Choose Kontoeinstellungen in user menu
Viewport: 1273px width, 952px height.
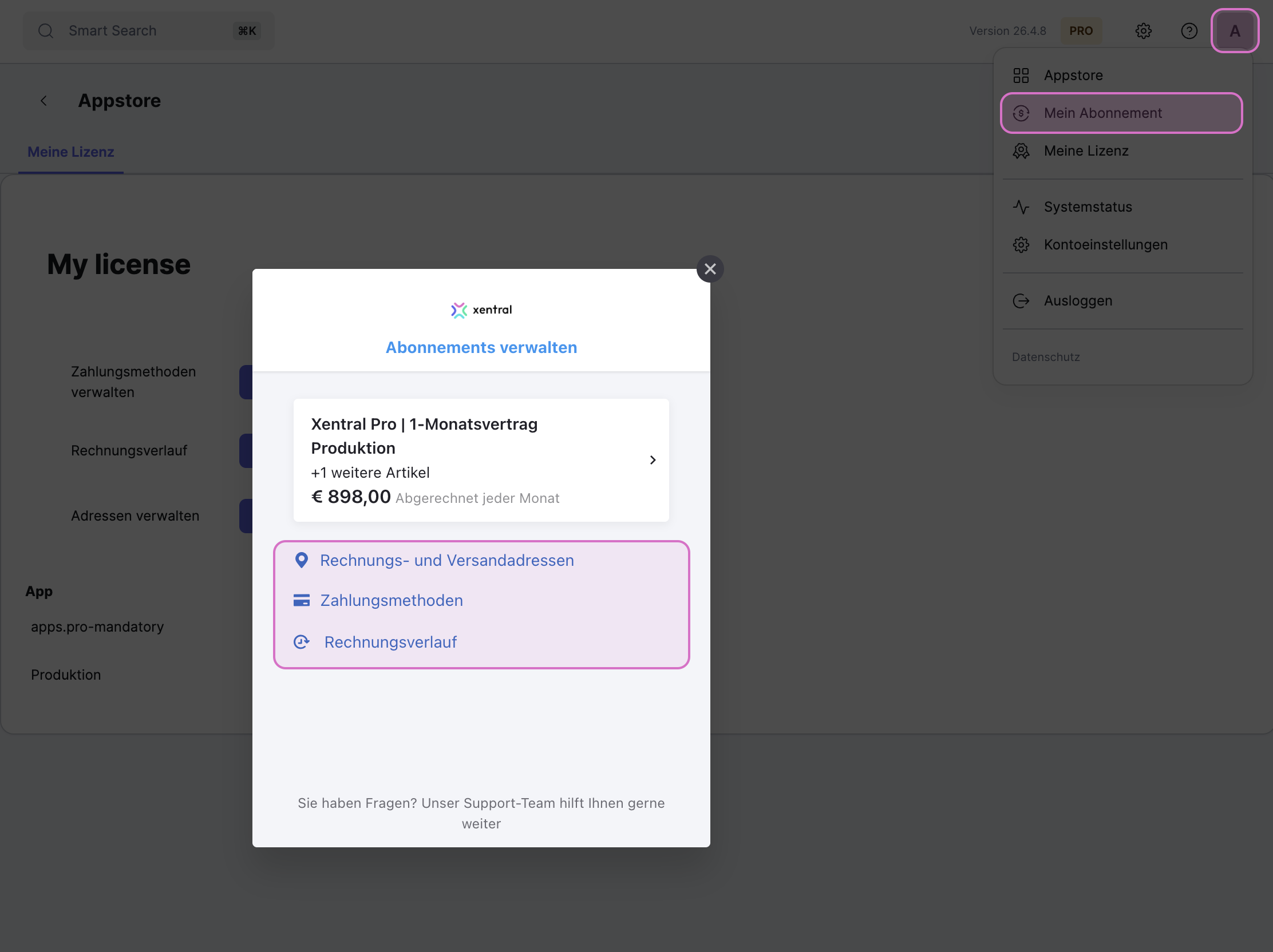point(1105,245)
